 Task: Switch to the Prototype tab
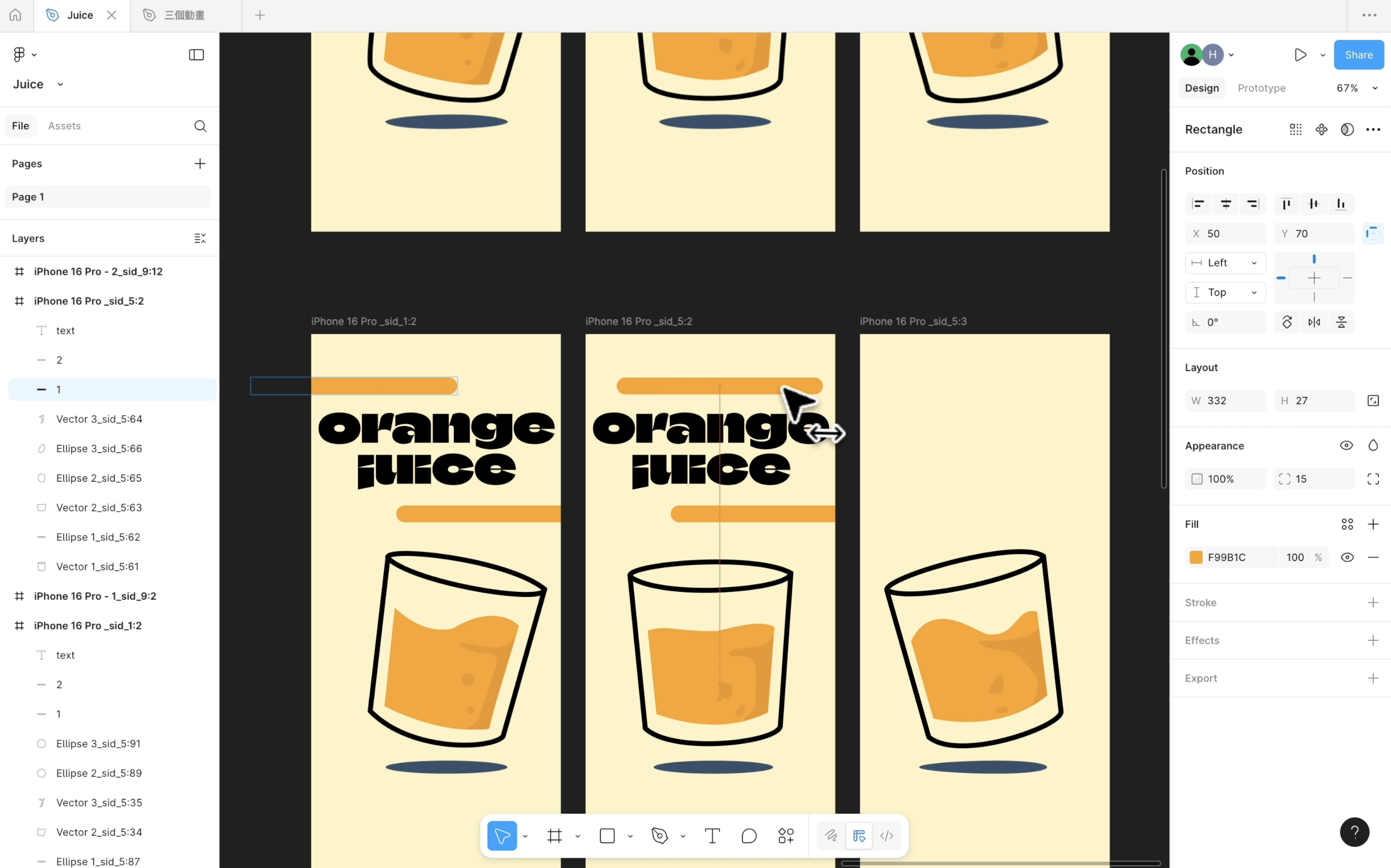1261,88
